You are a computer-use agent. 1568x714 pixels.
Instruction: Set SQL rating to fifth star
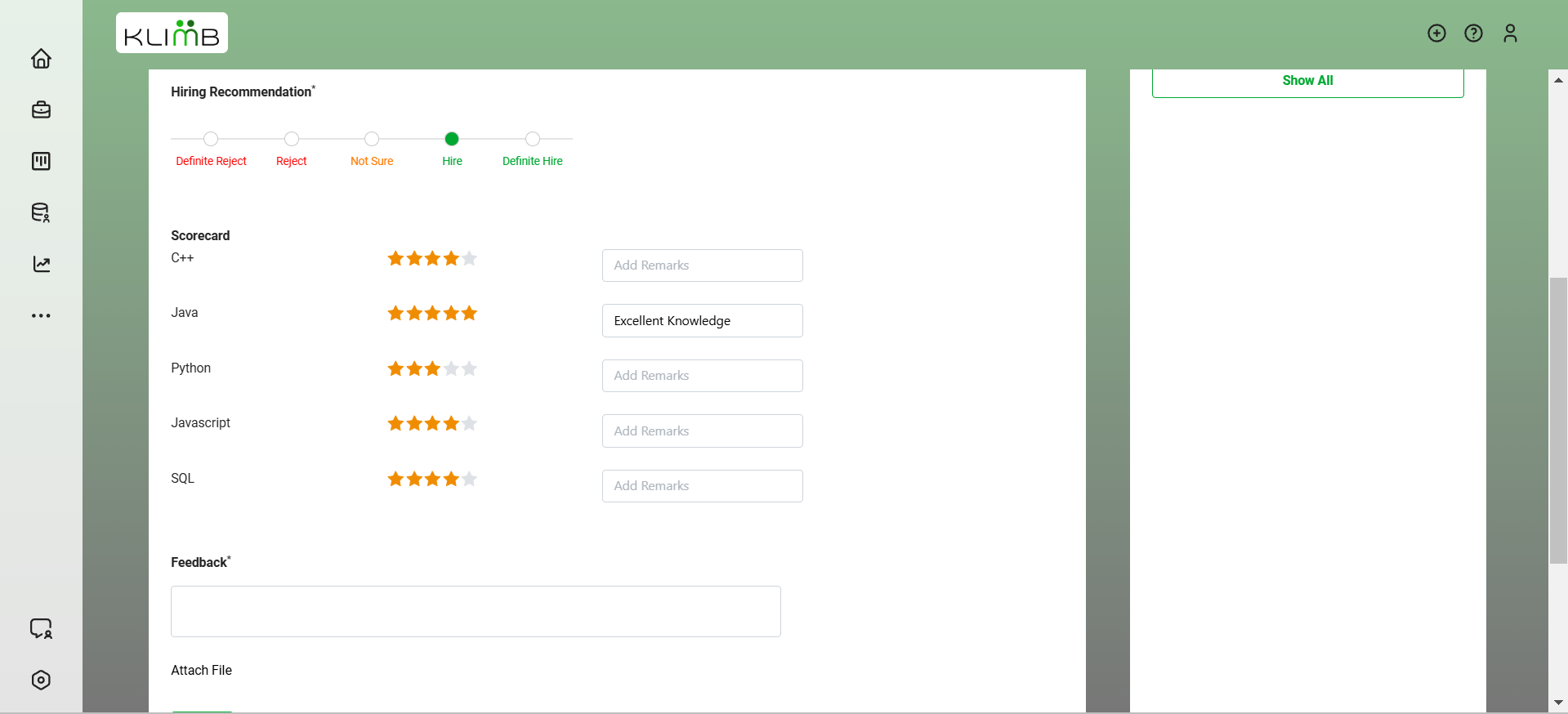[469, 479]
